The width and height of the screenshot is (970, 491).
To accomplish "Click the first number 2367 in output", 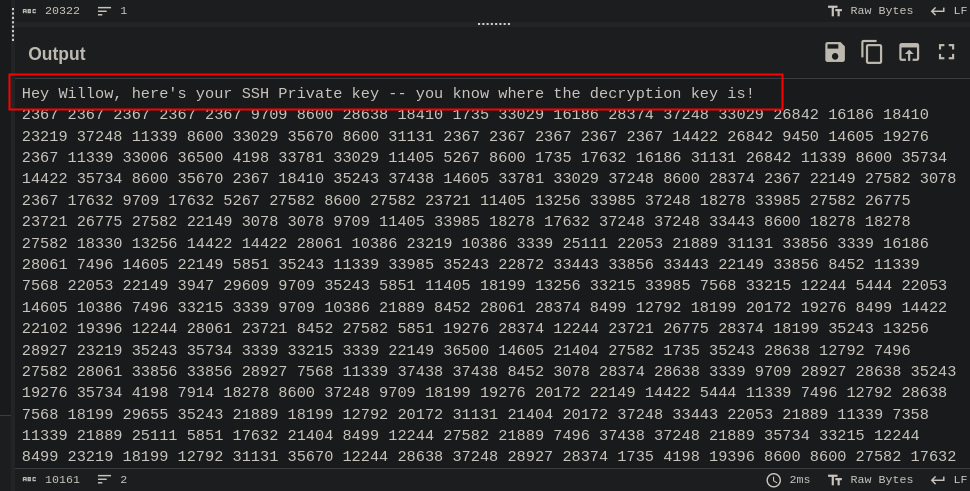I will [40, 115].
